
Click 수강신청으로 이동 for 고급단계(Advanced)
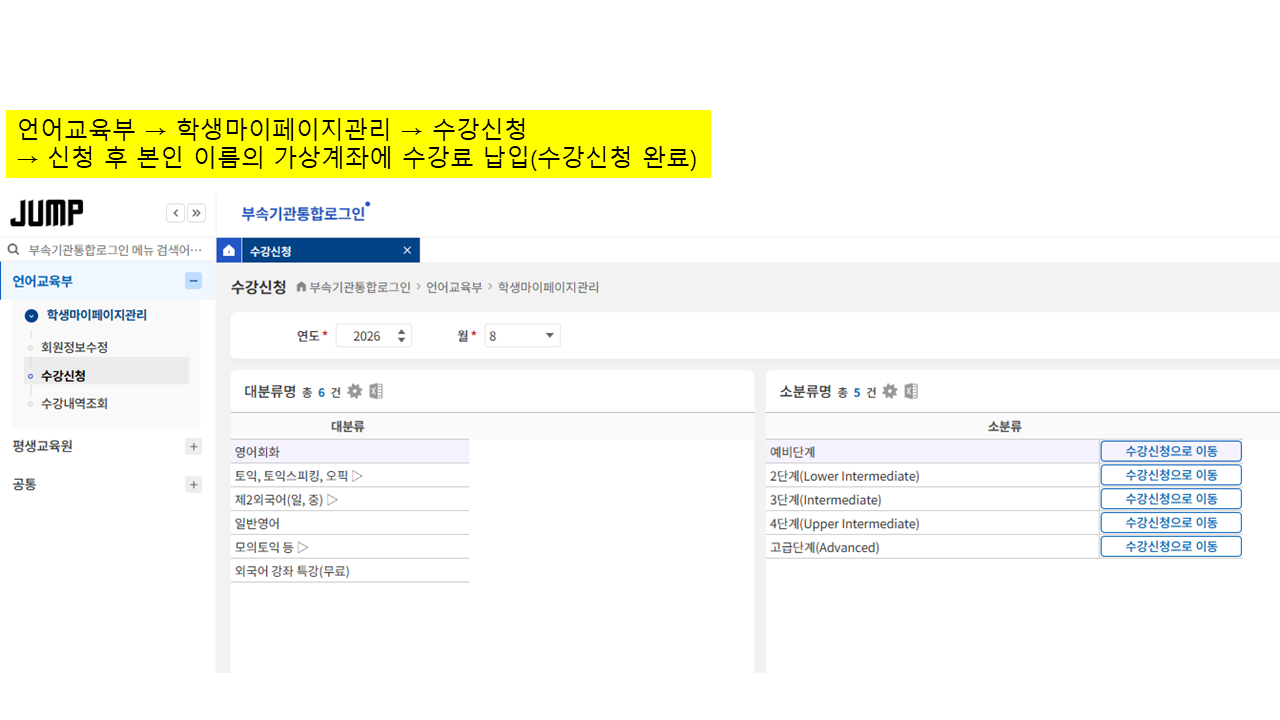pos(1171,546)
